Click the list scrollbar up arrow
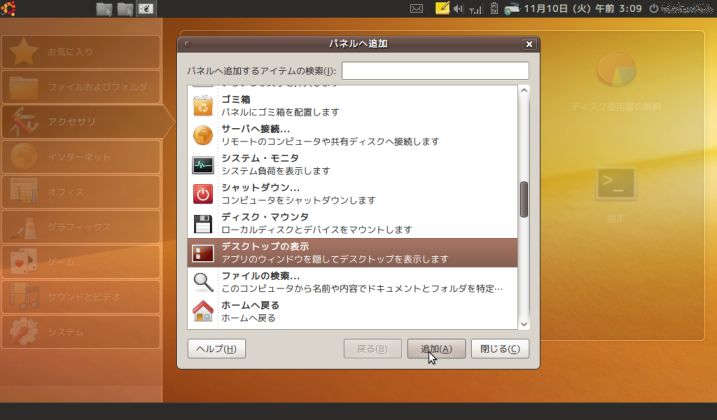Image resolution: width=717 pixels, height=420 pixels. click(524, 91)
